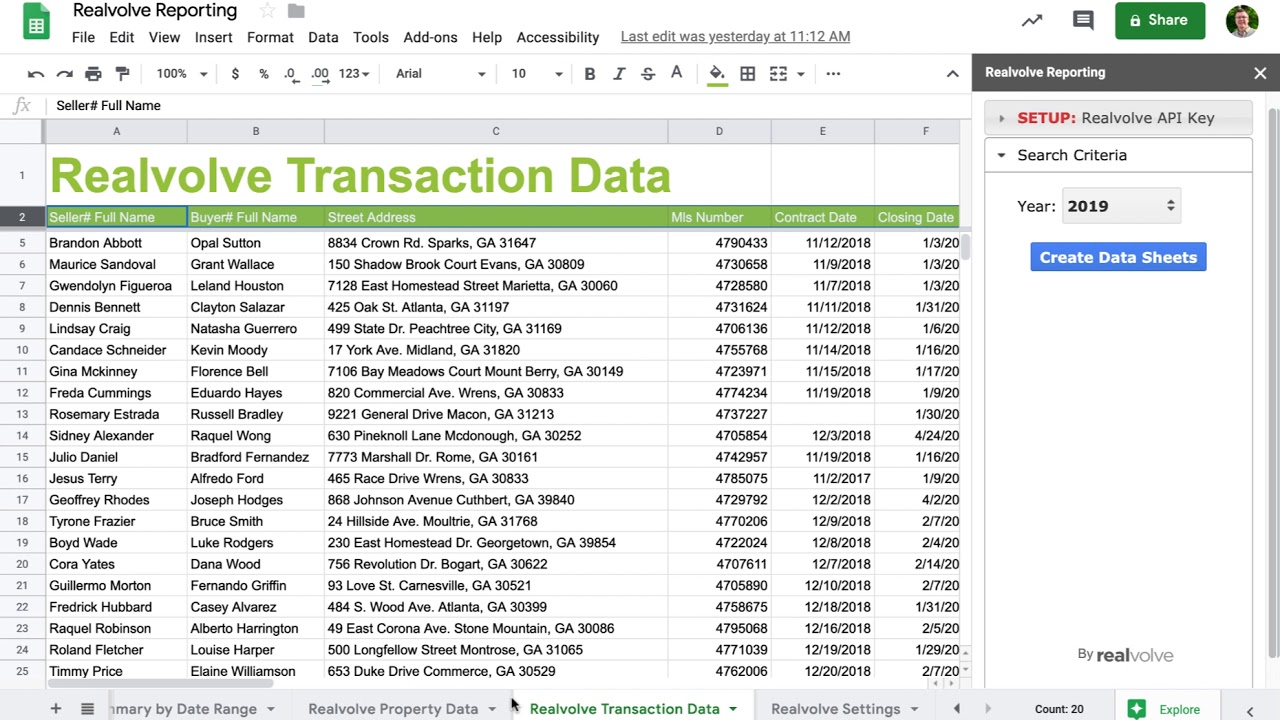Hide the menus with up chevron

(952, 74)
